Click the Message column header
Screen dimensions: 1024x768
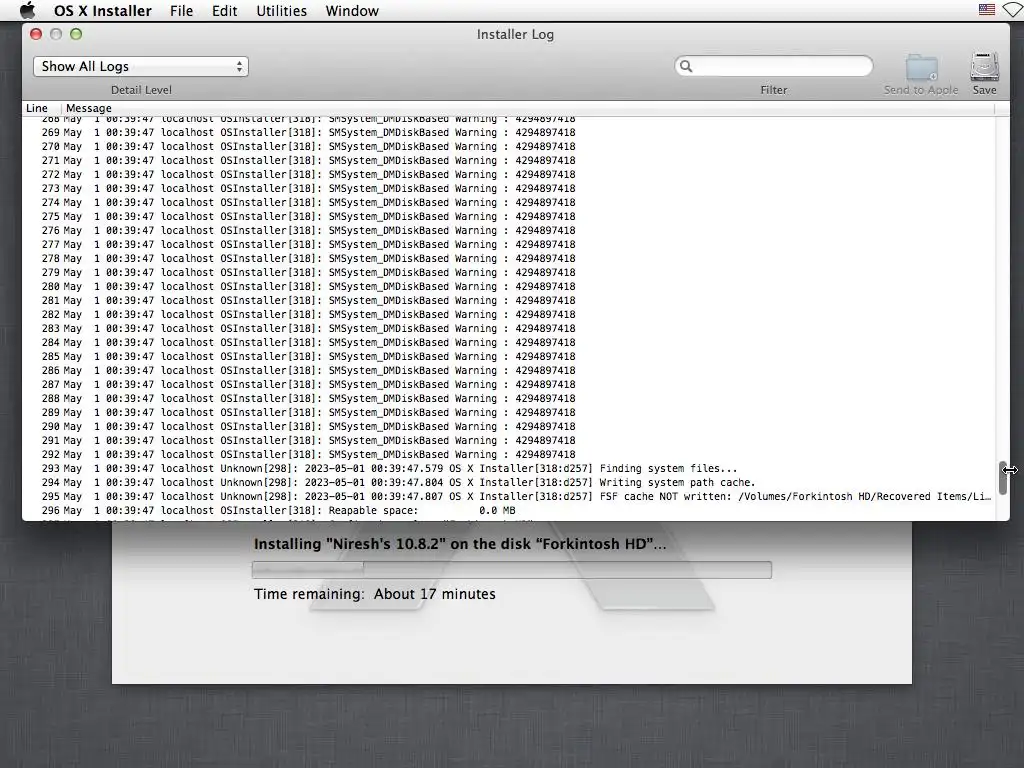click(89, 108)
